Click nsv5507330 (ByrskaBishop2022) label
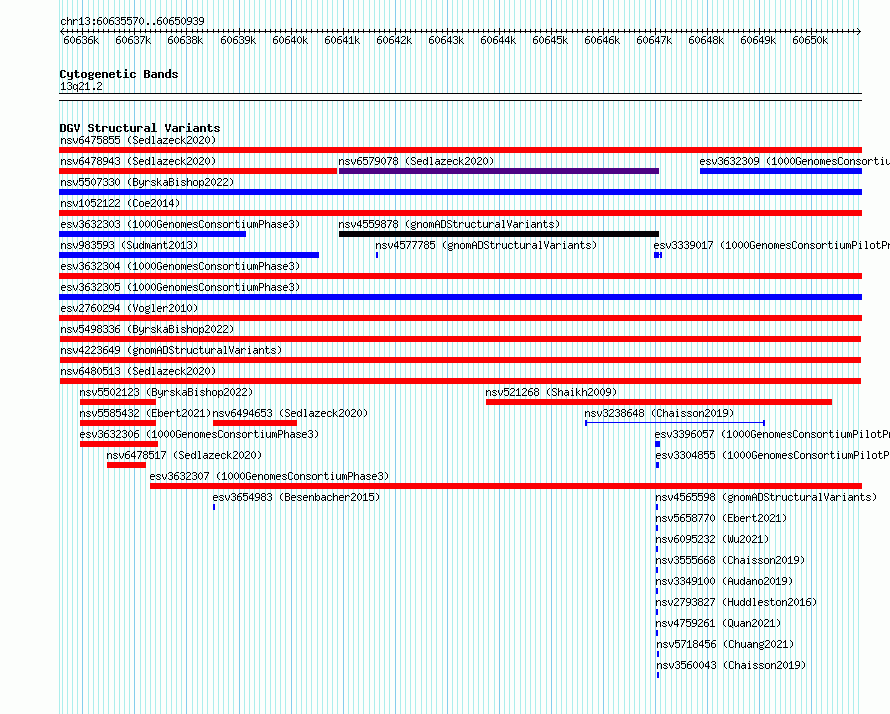The image size is (890, 714). (147, 182)
